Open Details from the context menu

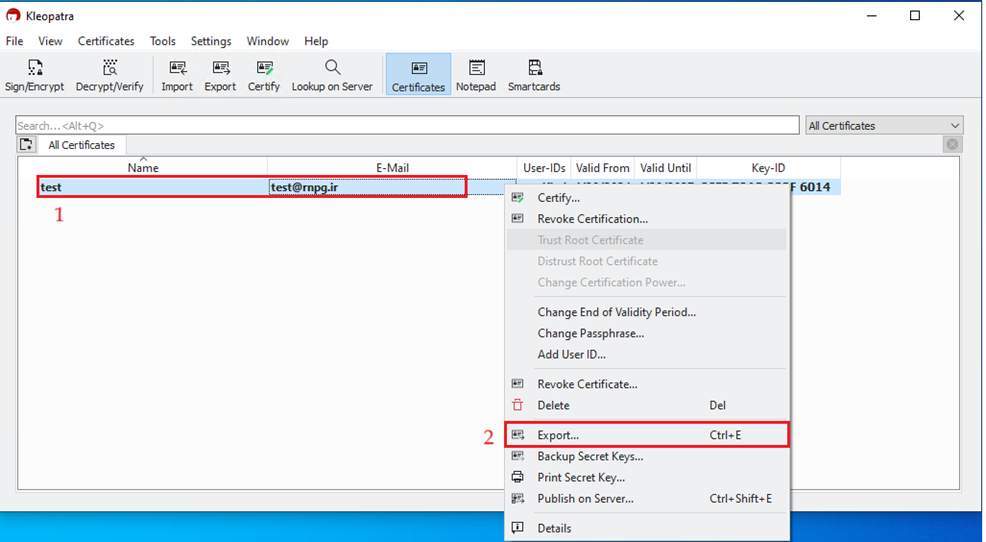point(646,528)
